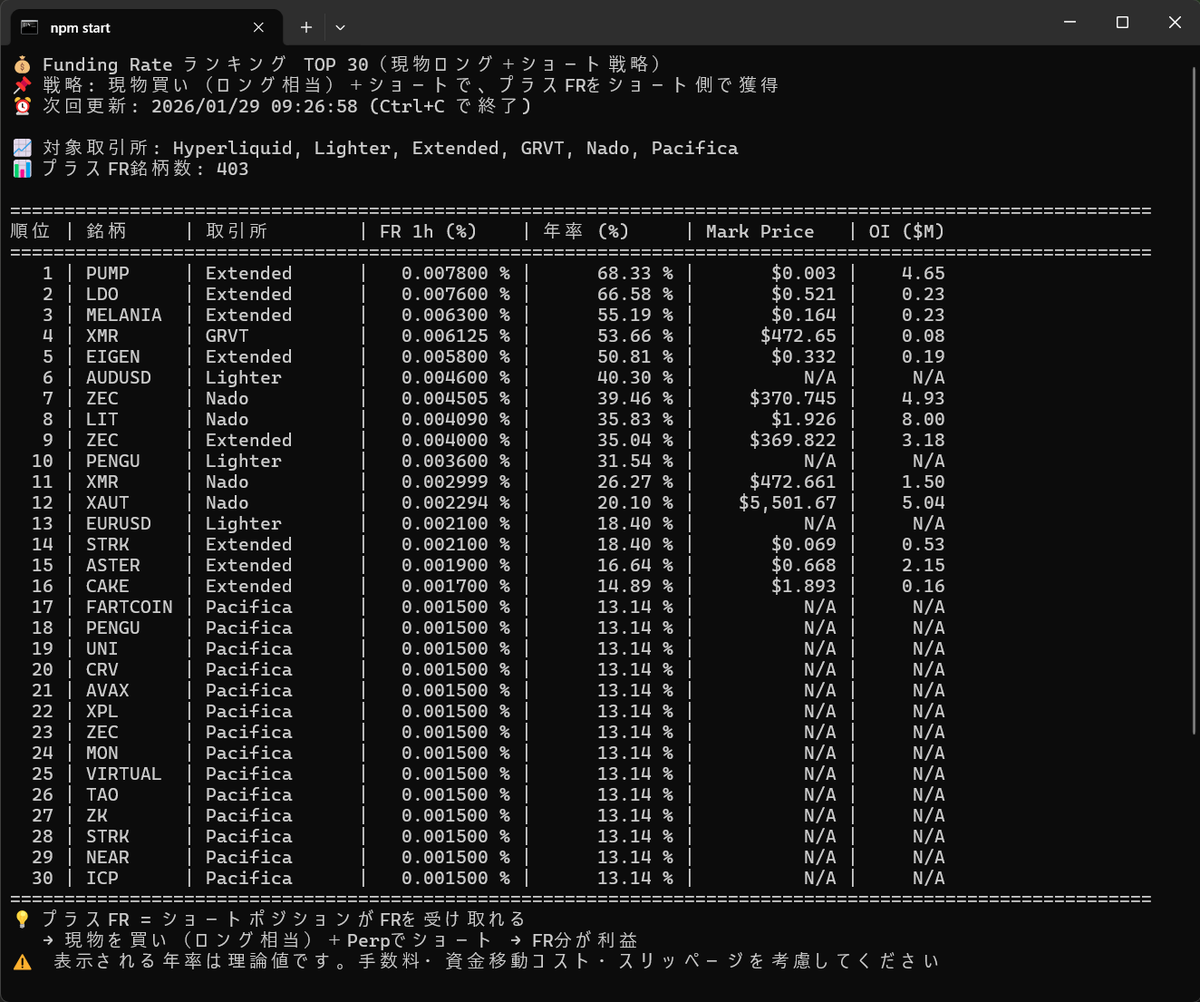Click the pushpin icon on the 戦略 line
The image size is (1200, 1002).
click(x=22, y=84)
